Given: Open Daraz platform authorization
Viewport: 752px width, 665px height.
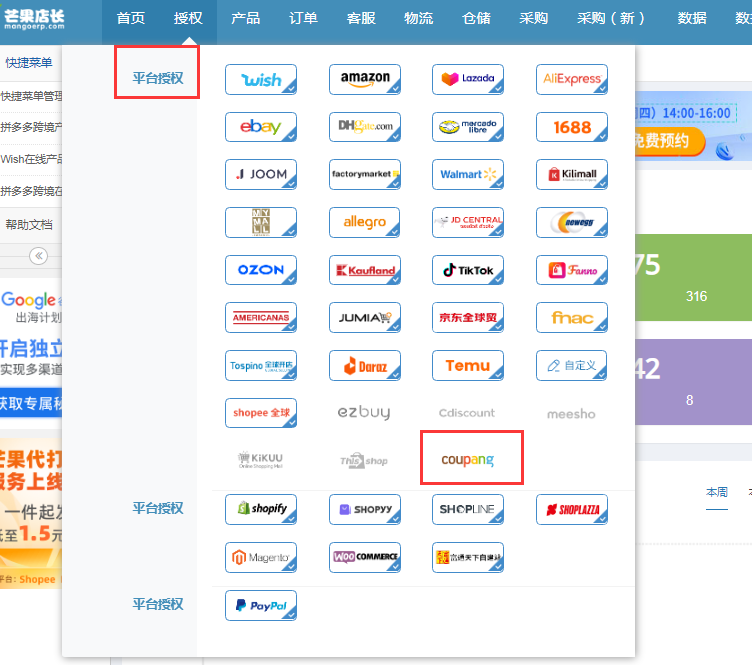Looking at the screenshot, I should [x=364, y=365].
